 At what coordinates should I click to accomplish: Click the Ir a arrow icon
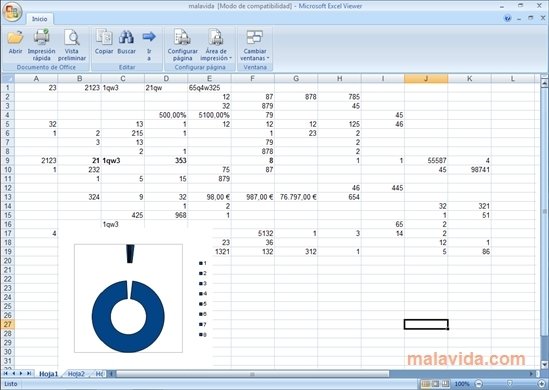pyautogui.click(x=149, y=36)
